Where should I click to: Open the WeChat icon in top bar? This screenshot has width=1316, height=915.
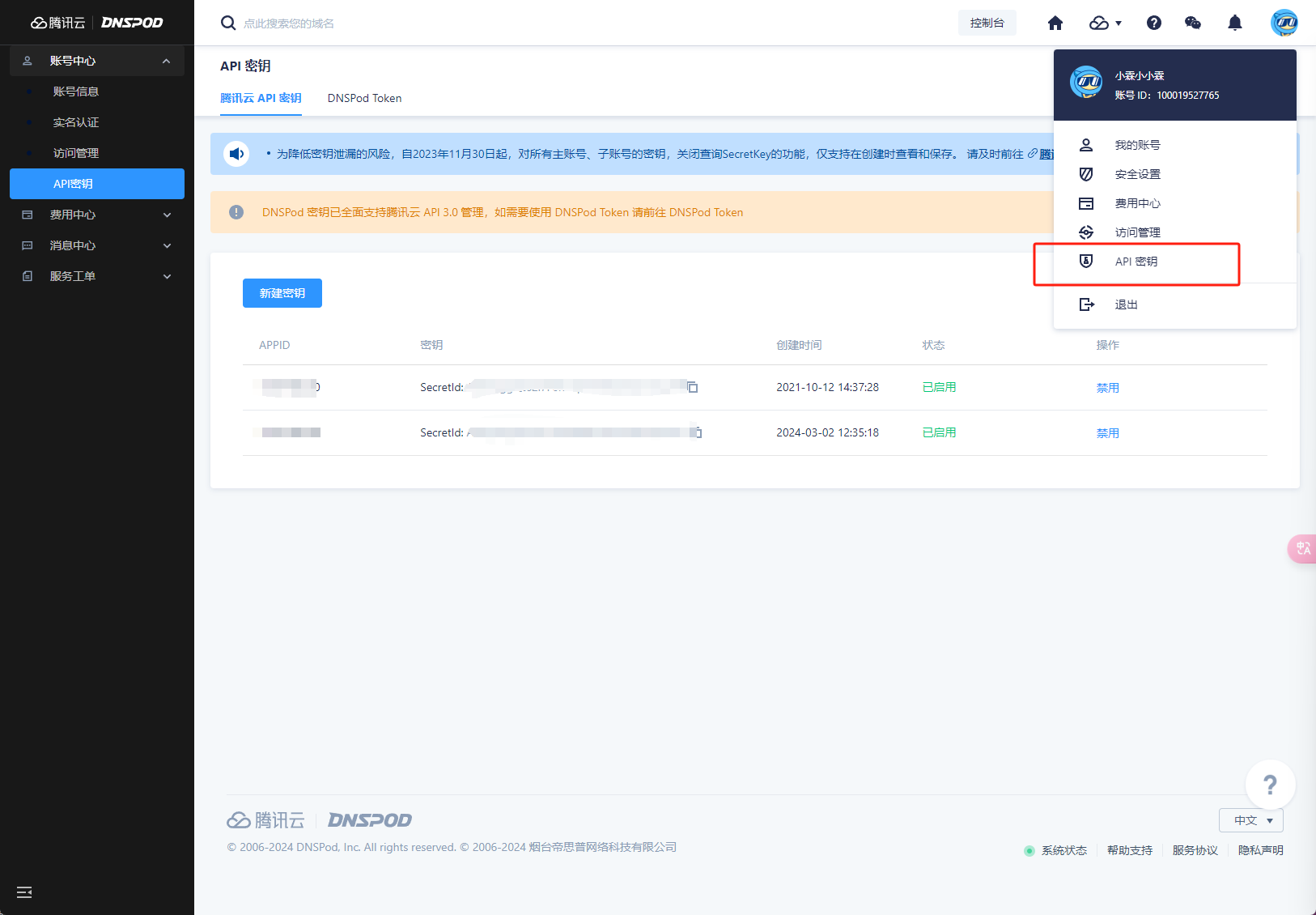(1193, 23)
